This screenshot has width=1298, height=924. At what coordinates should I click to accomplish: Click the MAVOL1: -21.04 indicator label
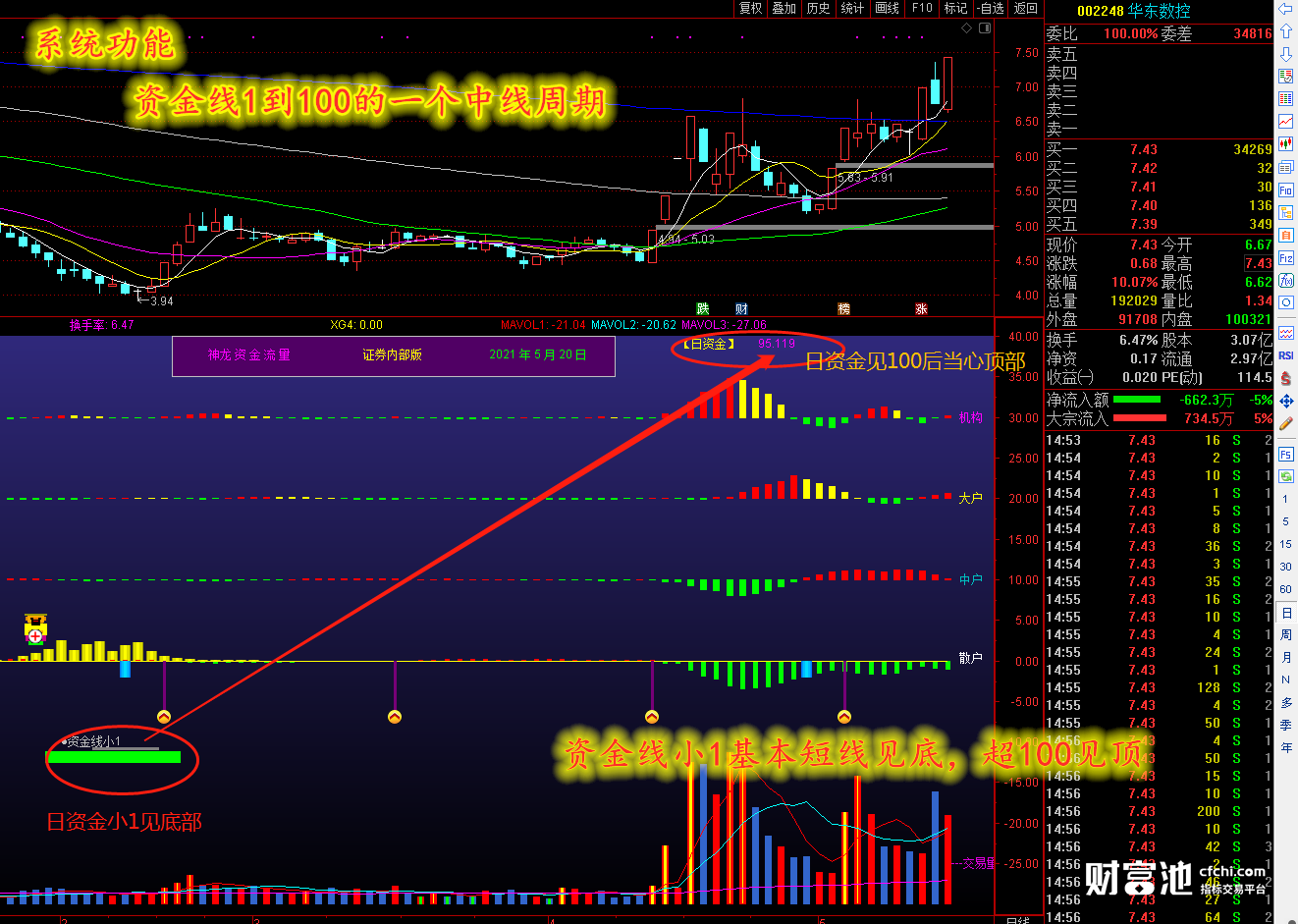(x=543, y=325)
